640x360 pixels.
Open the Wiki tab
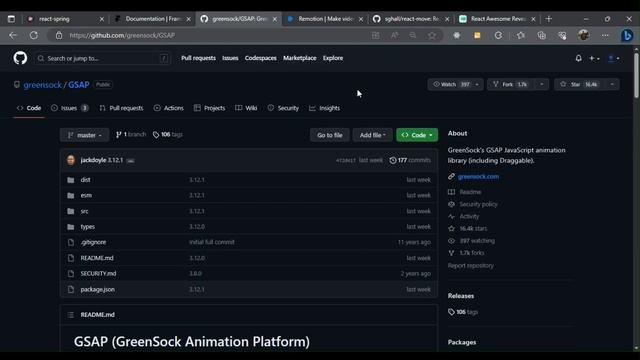[x=246, y=108]
